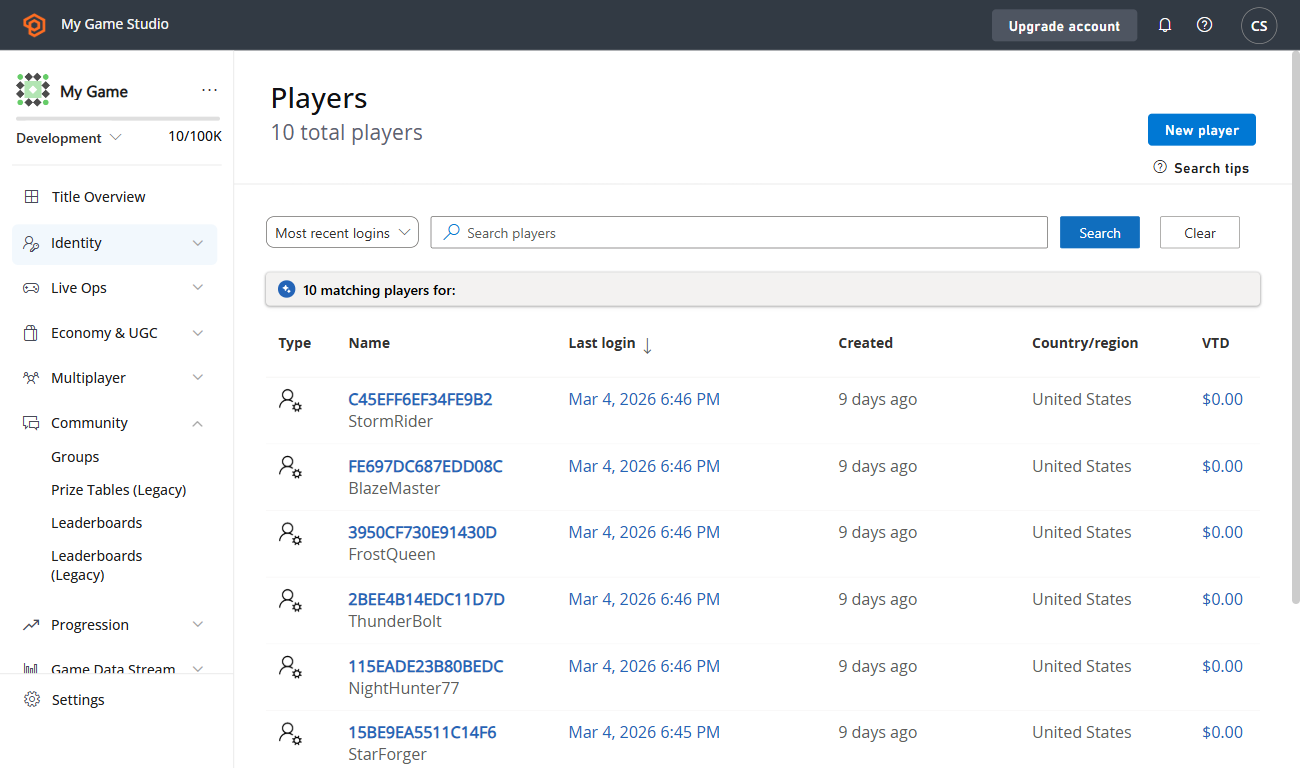
Task: Open player FE697DC687EDD08C
Action: [x=425, y=466]
